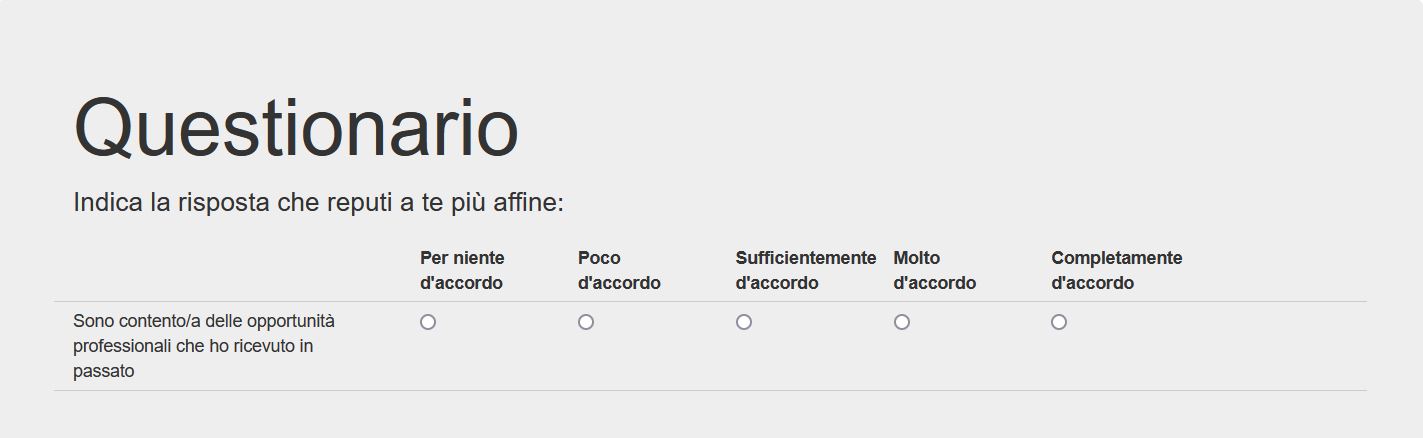1423x438 pixels.
Task: Click the 'Per niente d'accordo' column header
Action: (x=462, y=270)
